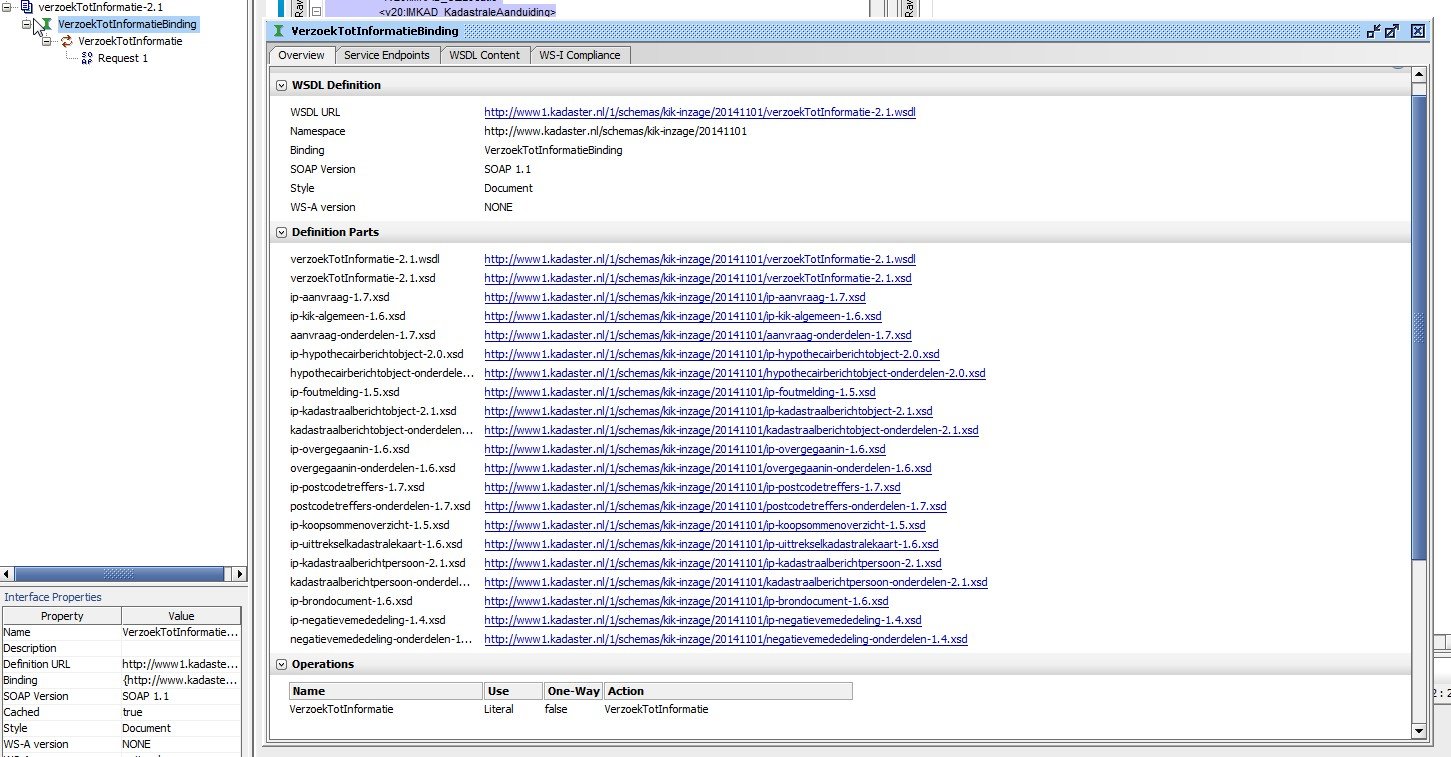Click the Interface Properties panel title
The image size is (1451, 757).
[x=52, y=597]
